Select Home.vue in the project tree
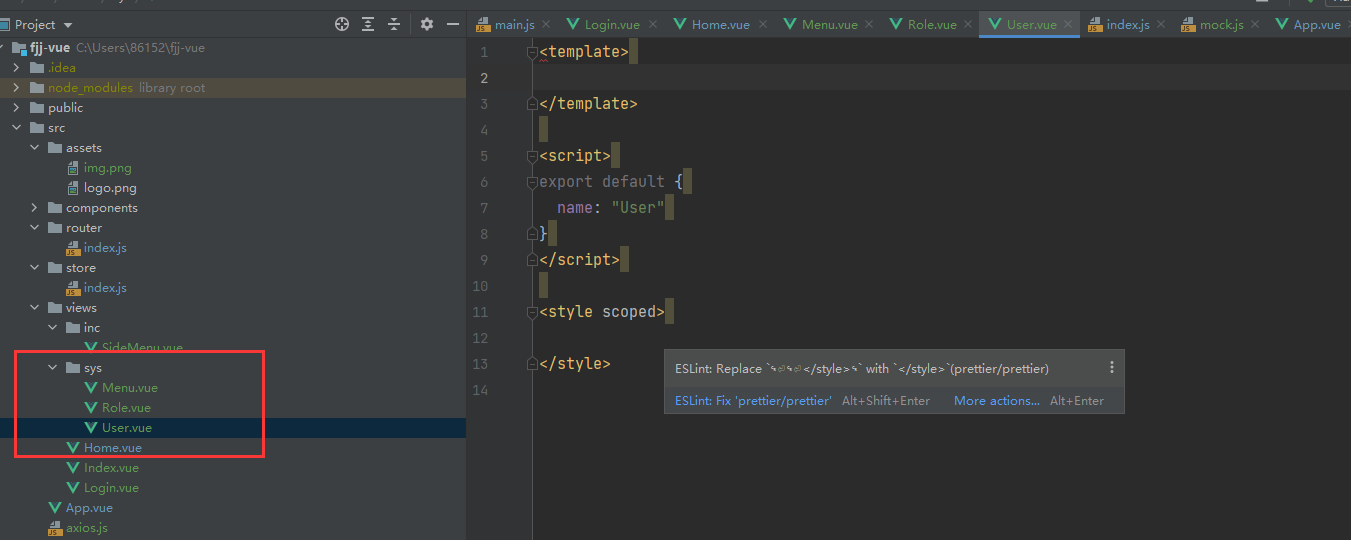1351x540 pixels. 112,447
